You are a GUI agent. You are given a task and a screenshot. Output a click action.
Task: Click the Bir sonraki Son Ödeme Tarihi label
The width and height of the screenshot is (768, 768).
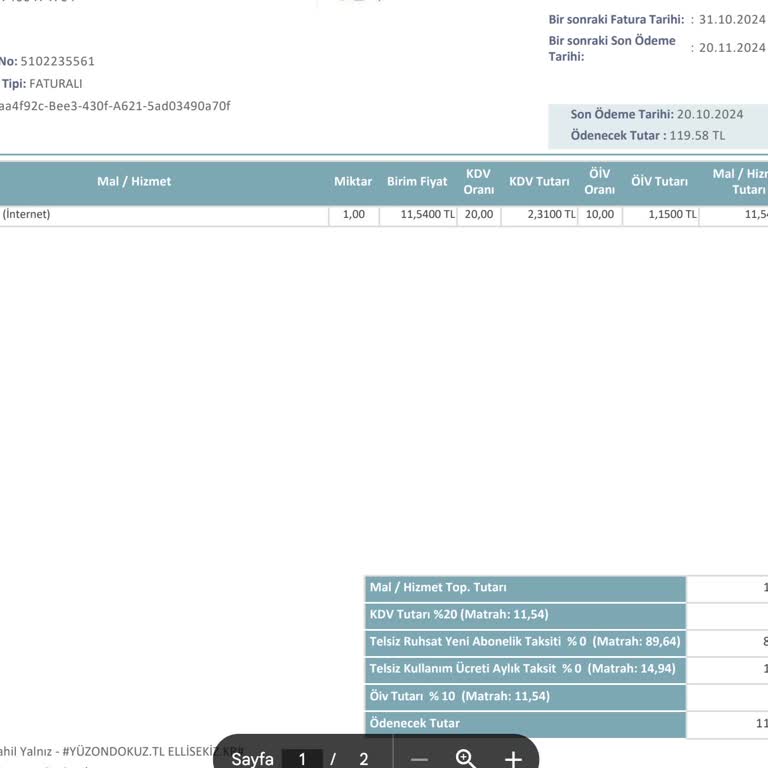(x=612, y=48)
